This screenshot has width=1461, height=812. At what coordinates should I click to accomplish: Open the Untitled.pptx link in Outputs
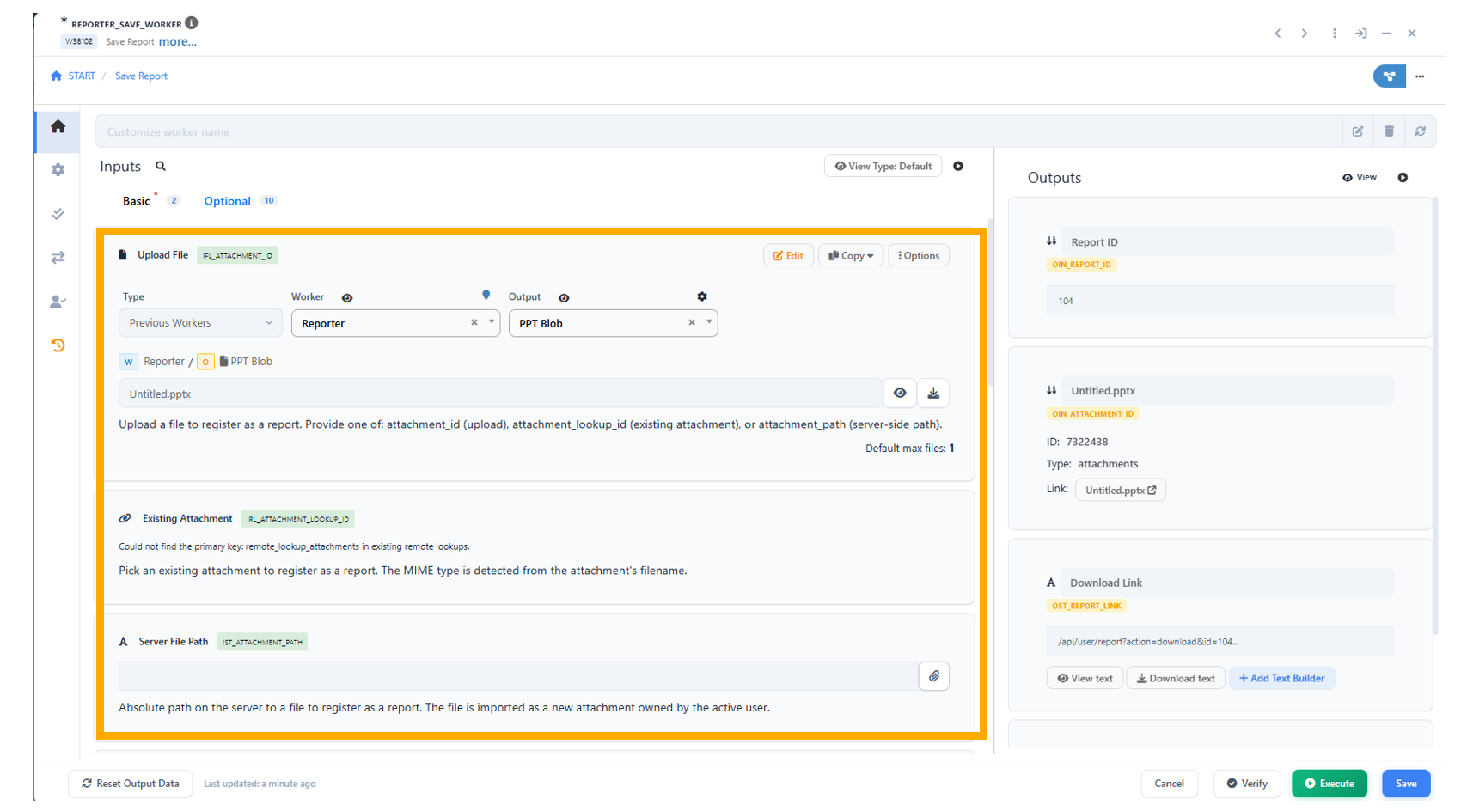tap(1120, 491)
